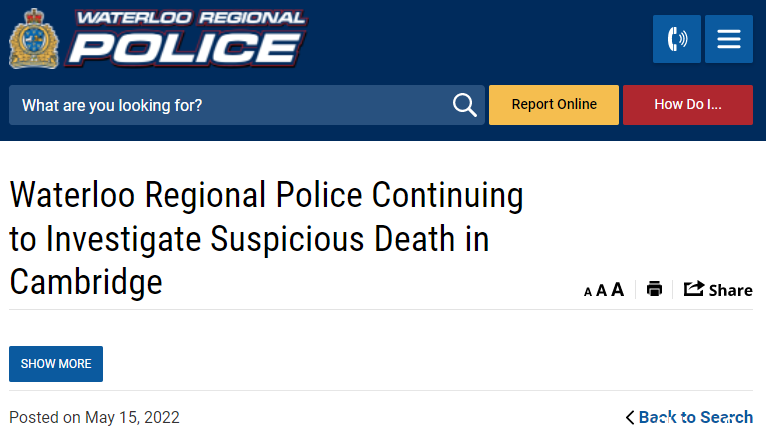The height and width of the screenshot is (439, 766).
Task: Select the medium text size A
Action: coord(601,291)
